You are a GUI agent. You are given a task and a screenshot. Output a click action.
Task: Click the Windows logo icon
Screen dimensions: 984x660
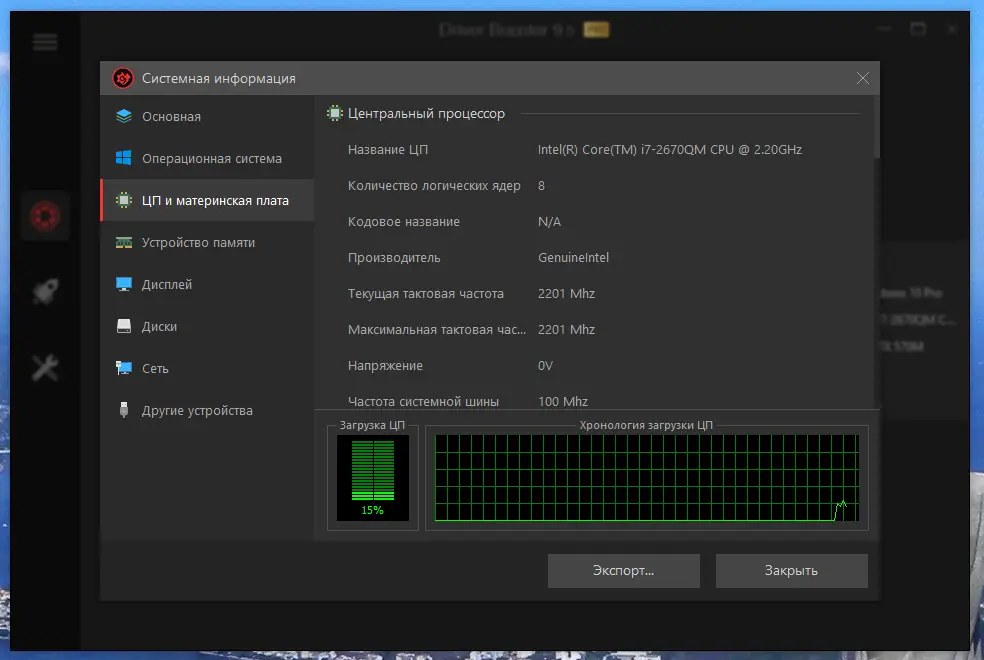pyautogui.click(x=124, y=158)
